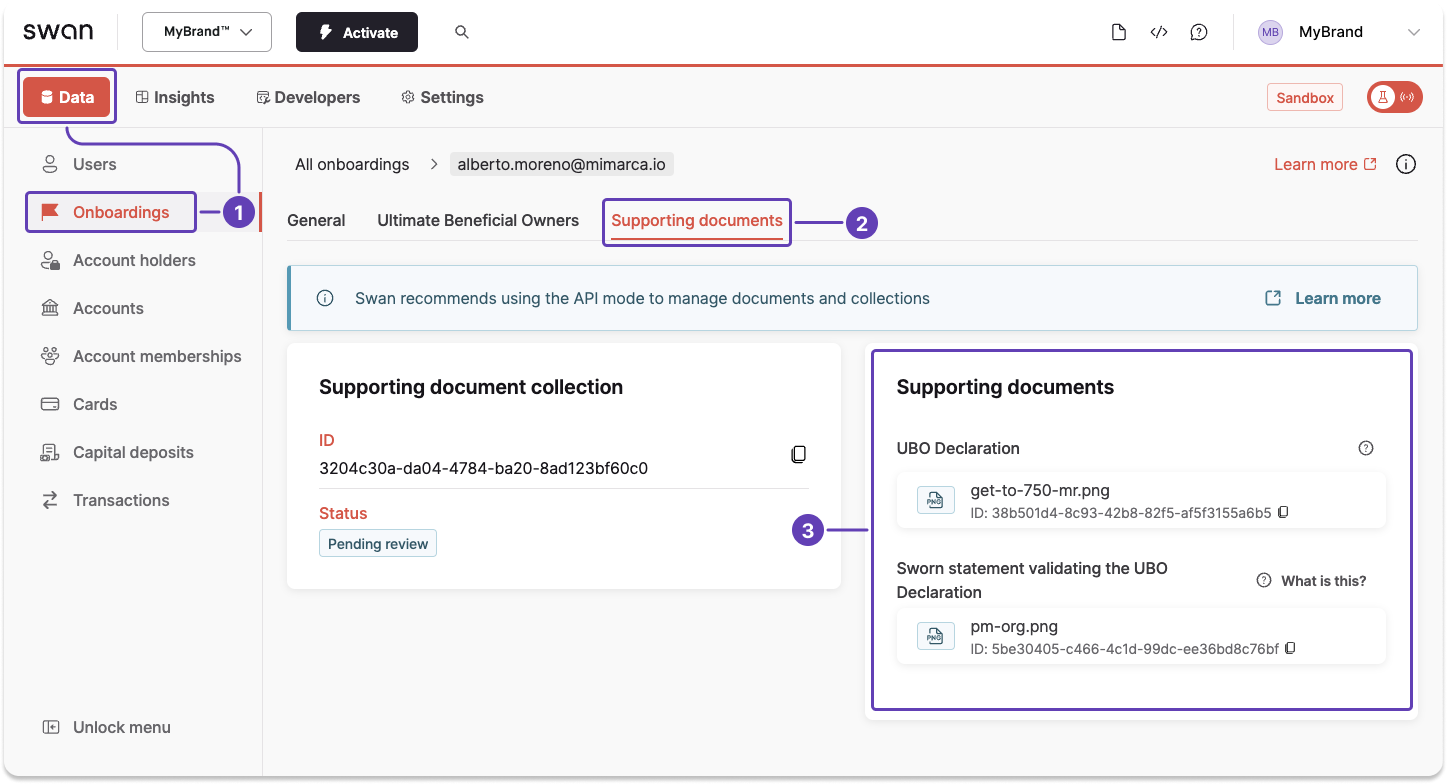The width and height of the screenshot is (1447, 784).
Task: Copy the ID of get-to-750-mr.png
Action: 1283,511
